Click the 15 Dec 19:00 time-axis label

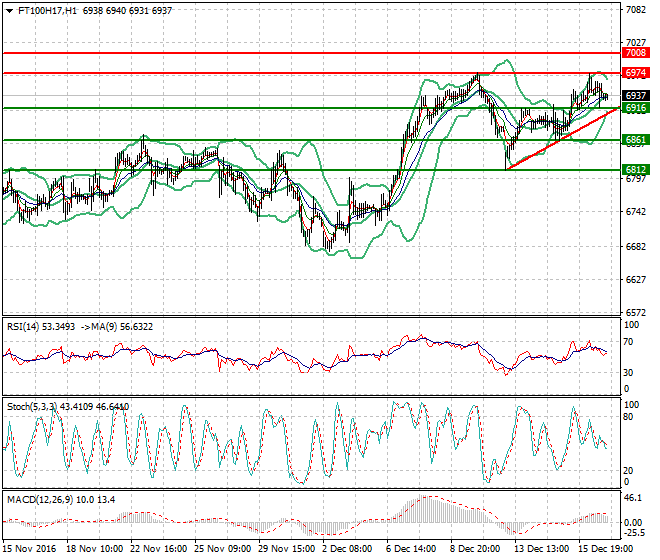[x=604, y=549]
